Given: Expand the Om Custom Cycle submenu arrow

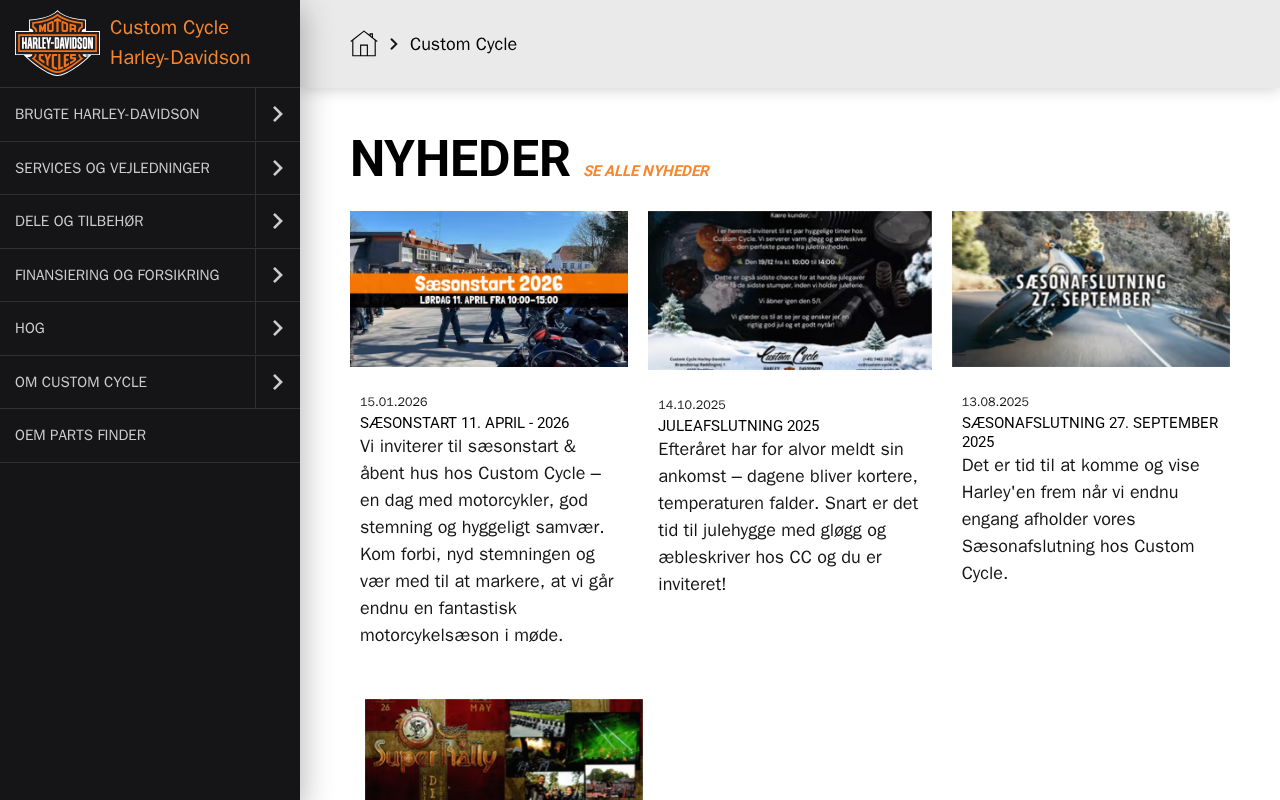Looking at the screenshot, I should coord(278,382).
